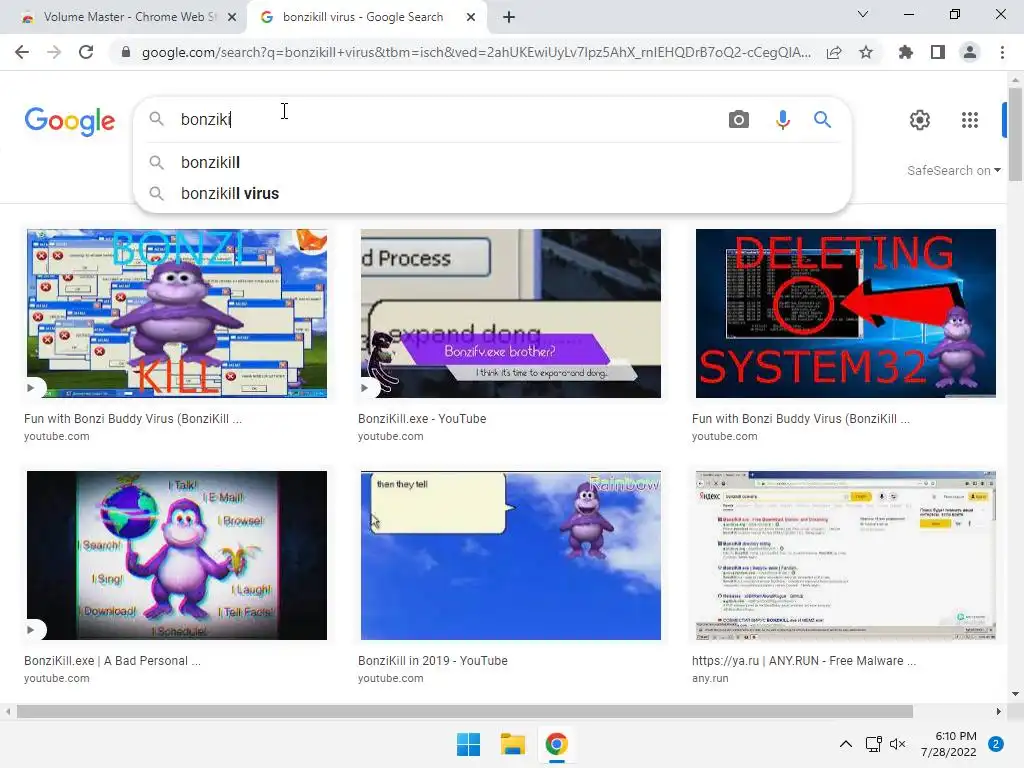This screenshot has width=1024, height=768.
Task: Close the bonzikill virus search tab
Action: point(471,17)
